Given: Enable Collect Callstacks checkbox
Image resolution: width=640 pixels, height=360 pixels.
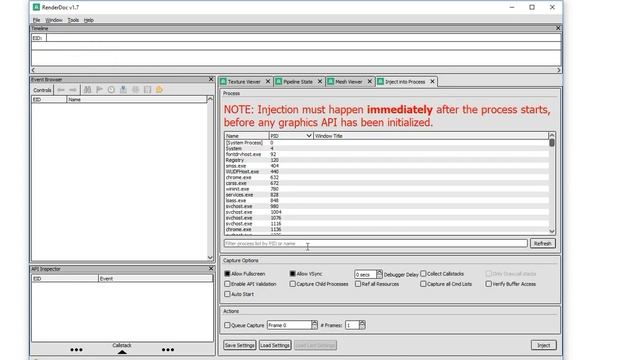Looking at the screenshot, I should (423, 273).
